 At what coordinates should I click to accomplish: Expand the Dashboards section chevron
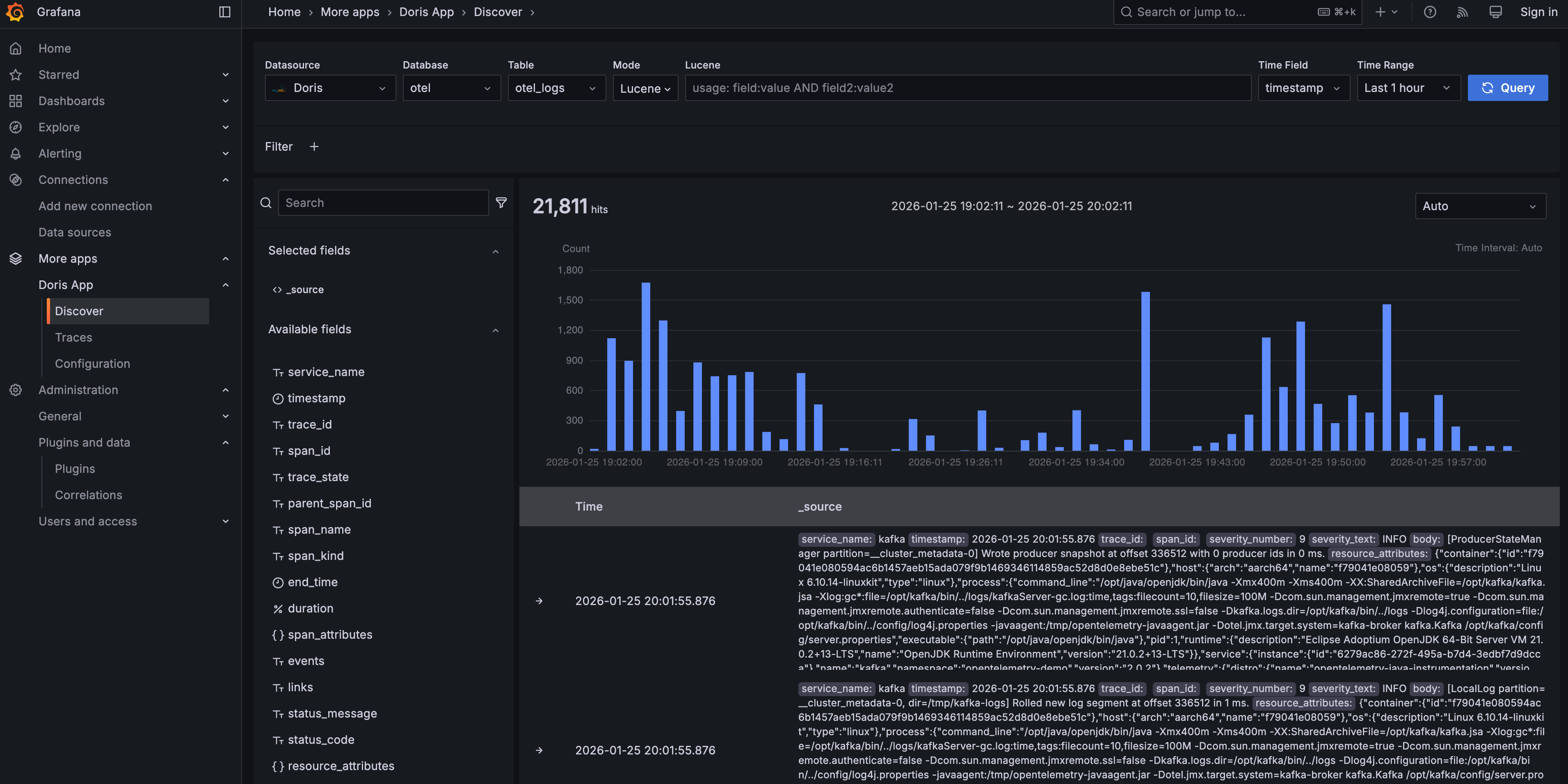point(225,101)
